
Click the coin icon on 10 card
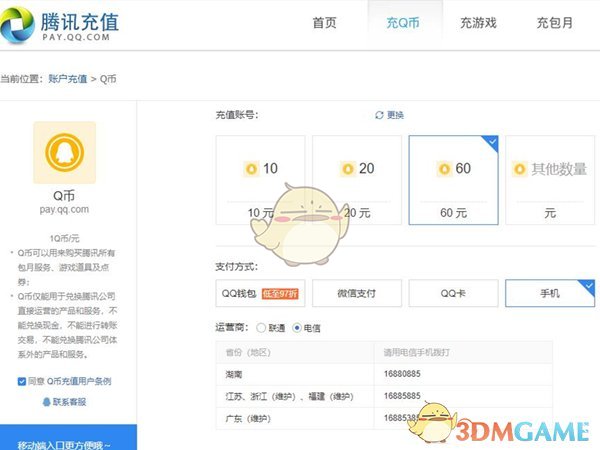[251, 169]
